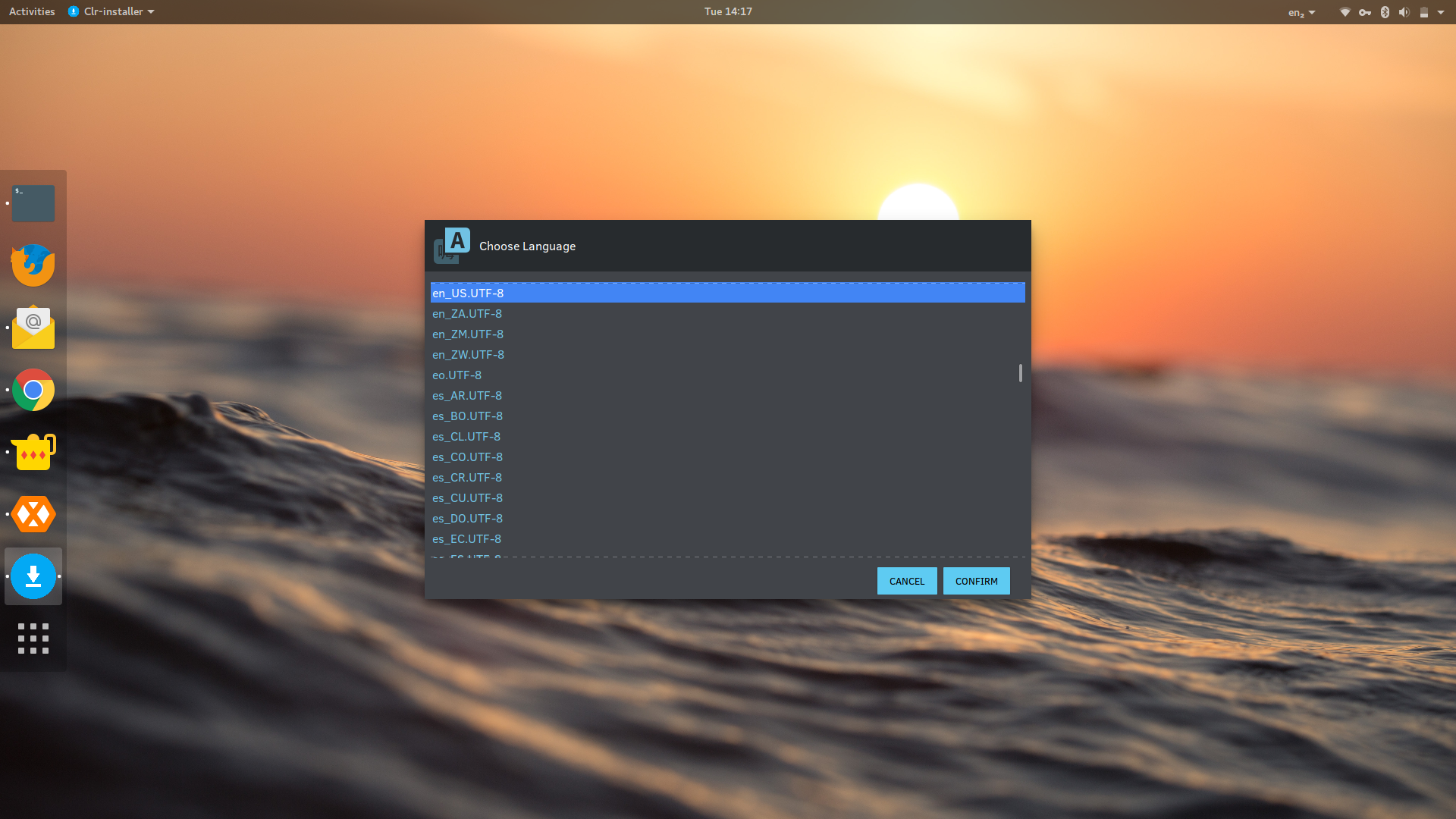Screen dimensions: 1456x819
Task: Select es_CU.UTF-8 language
Action: [728, 497]
